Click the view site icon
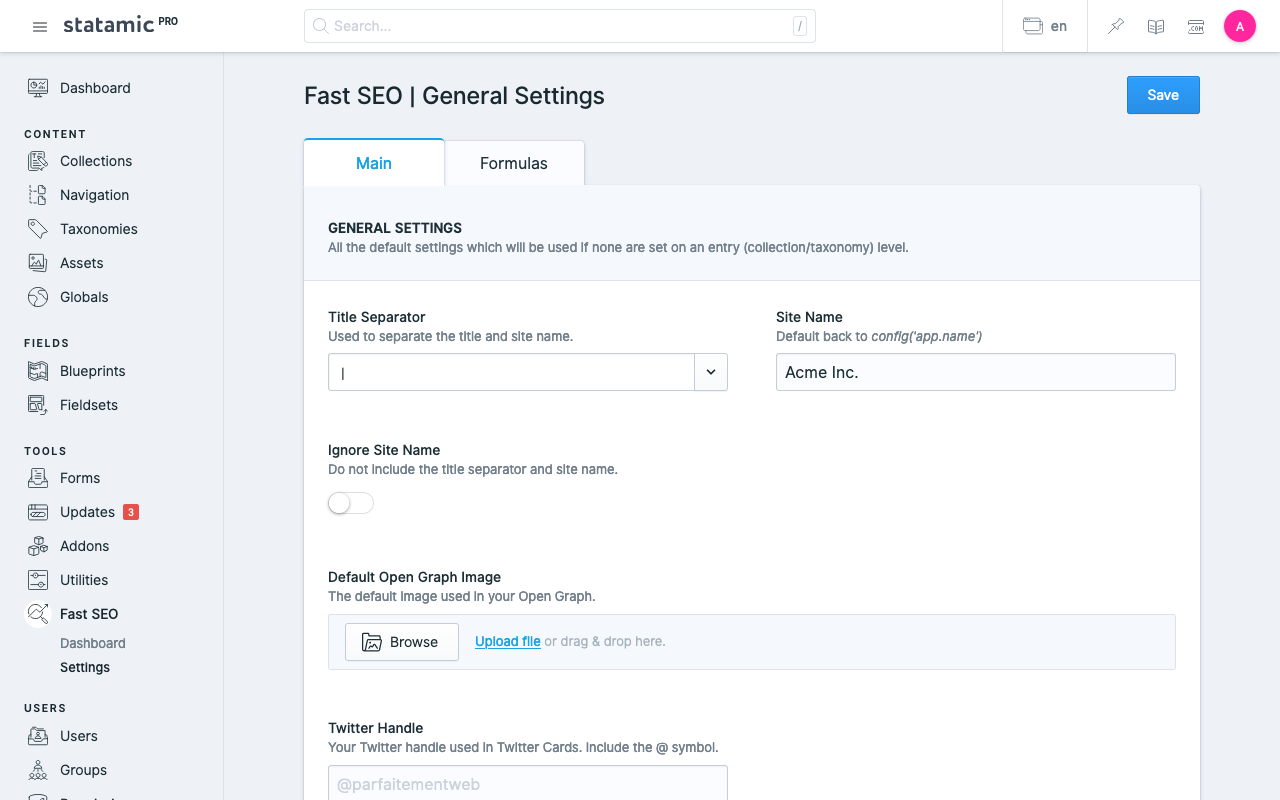This screenshot has height=800, width=1280. tap(1196, 27)
